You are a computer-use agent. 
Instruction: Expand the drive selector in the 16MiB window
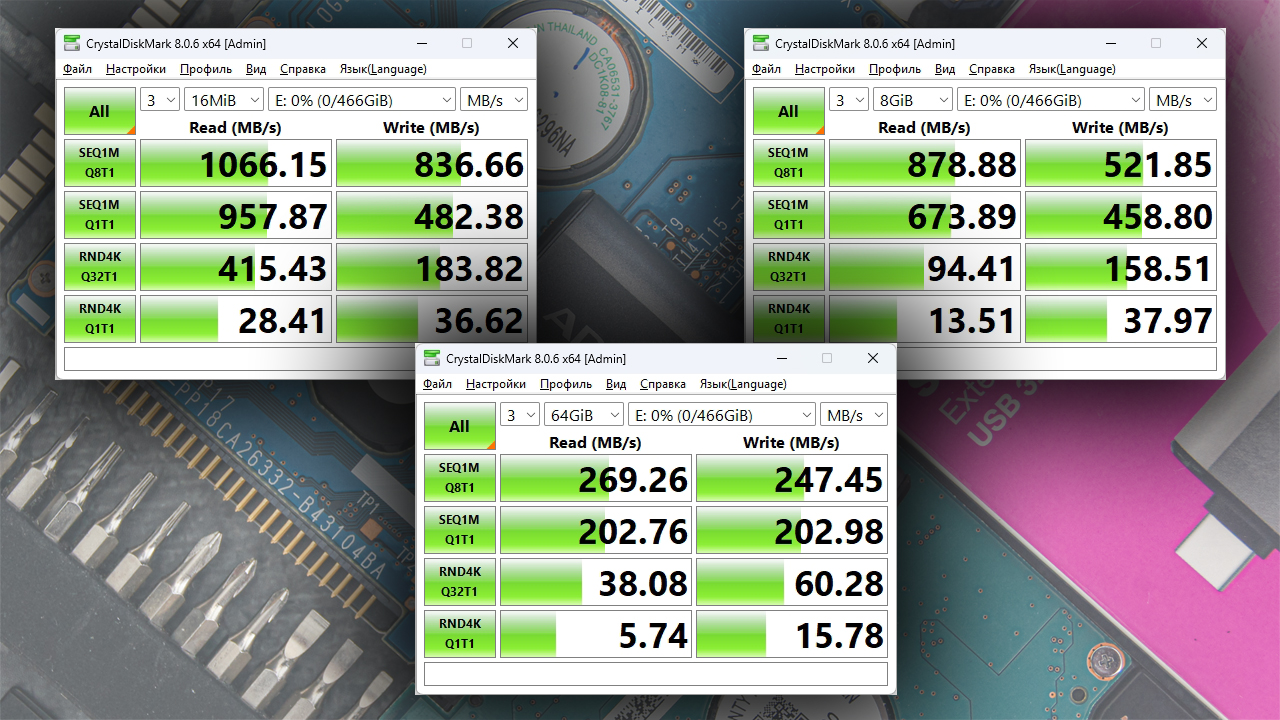pos(362,100)
